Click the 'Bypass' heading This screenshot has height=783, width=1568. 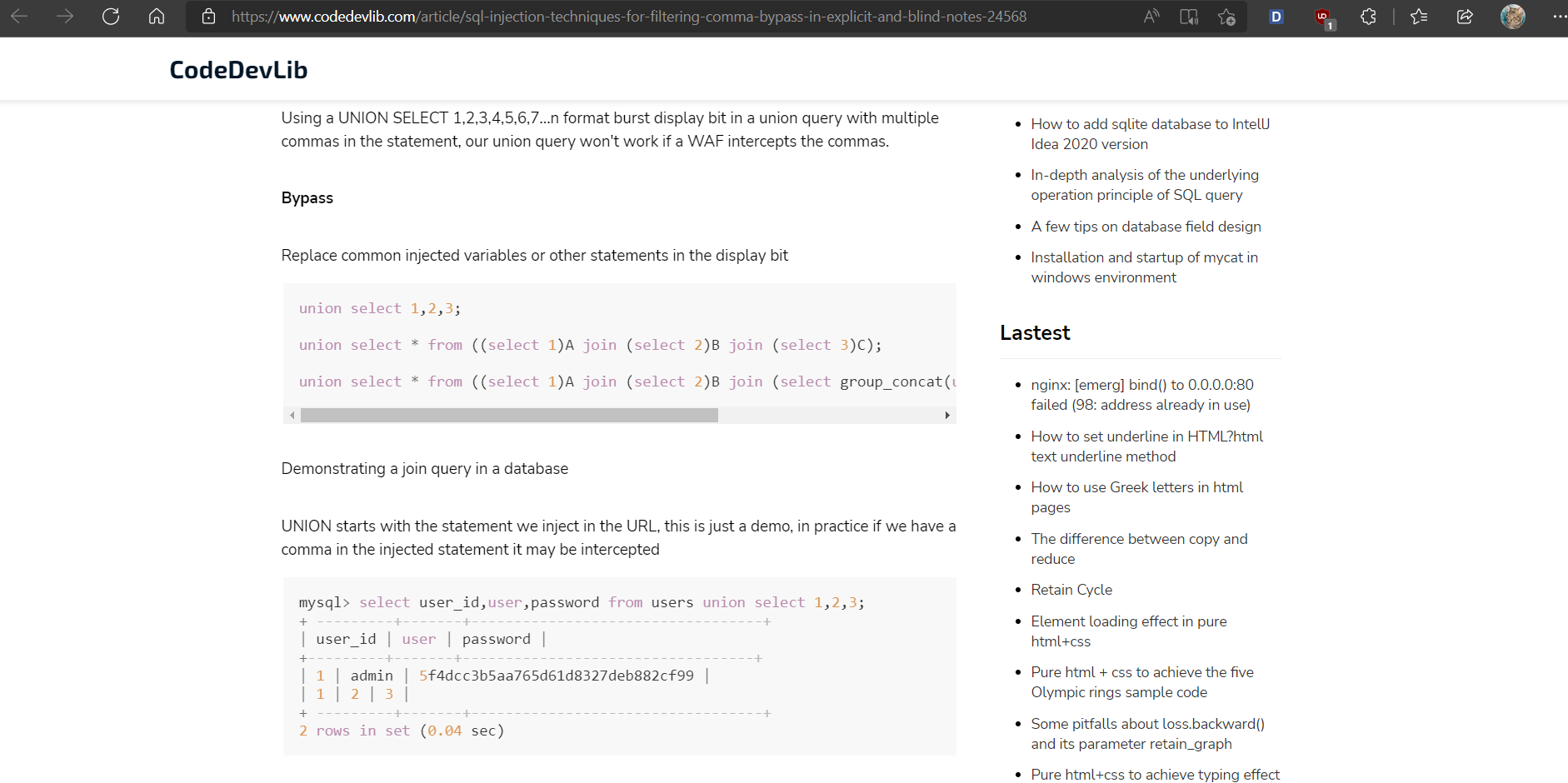307,198
